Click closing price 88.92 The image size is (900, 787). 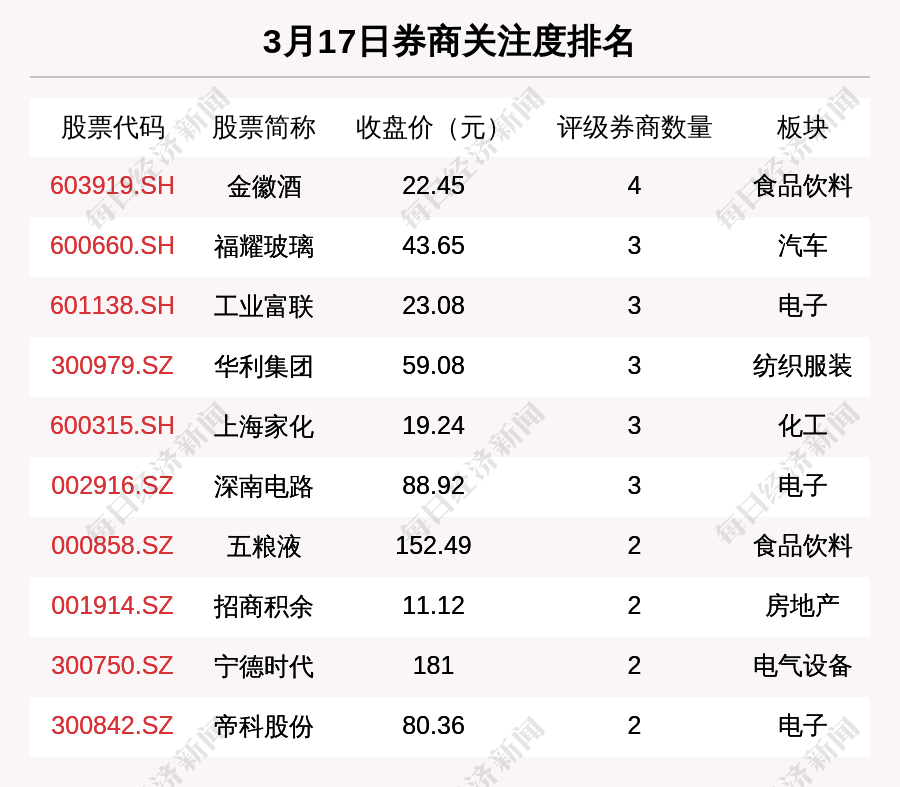tap(433, 486)
